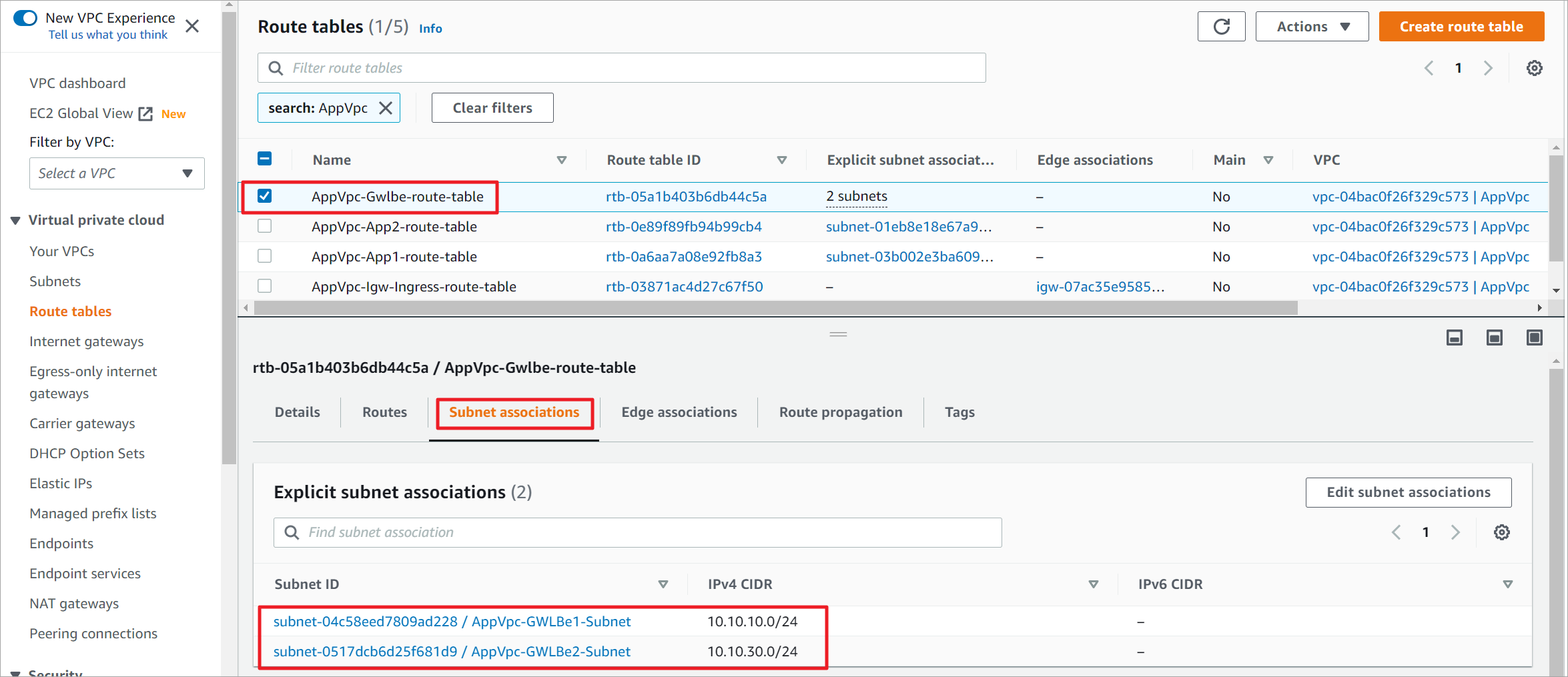Image resolution: width=1568 pixels, height=677 pixels.
Task: Set details pane to smallest split size
Action: 1455,337
